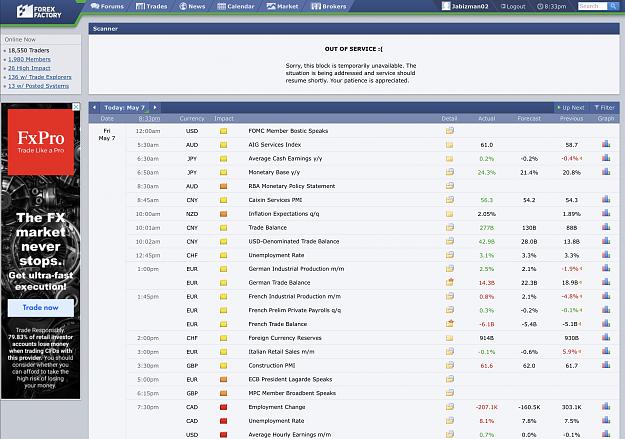This screenshot has width=625, height=439.
Task: Show graph for AIG Services Index
Action: click(606, 144)
